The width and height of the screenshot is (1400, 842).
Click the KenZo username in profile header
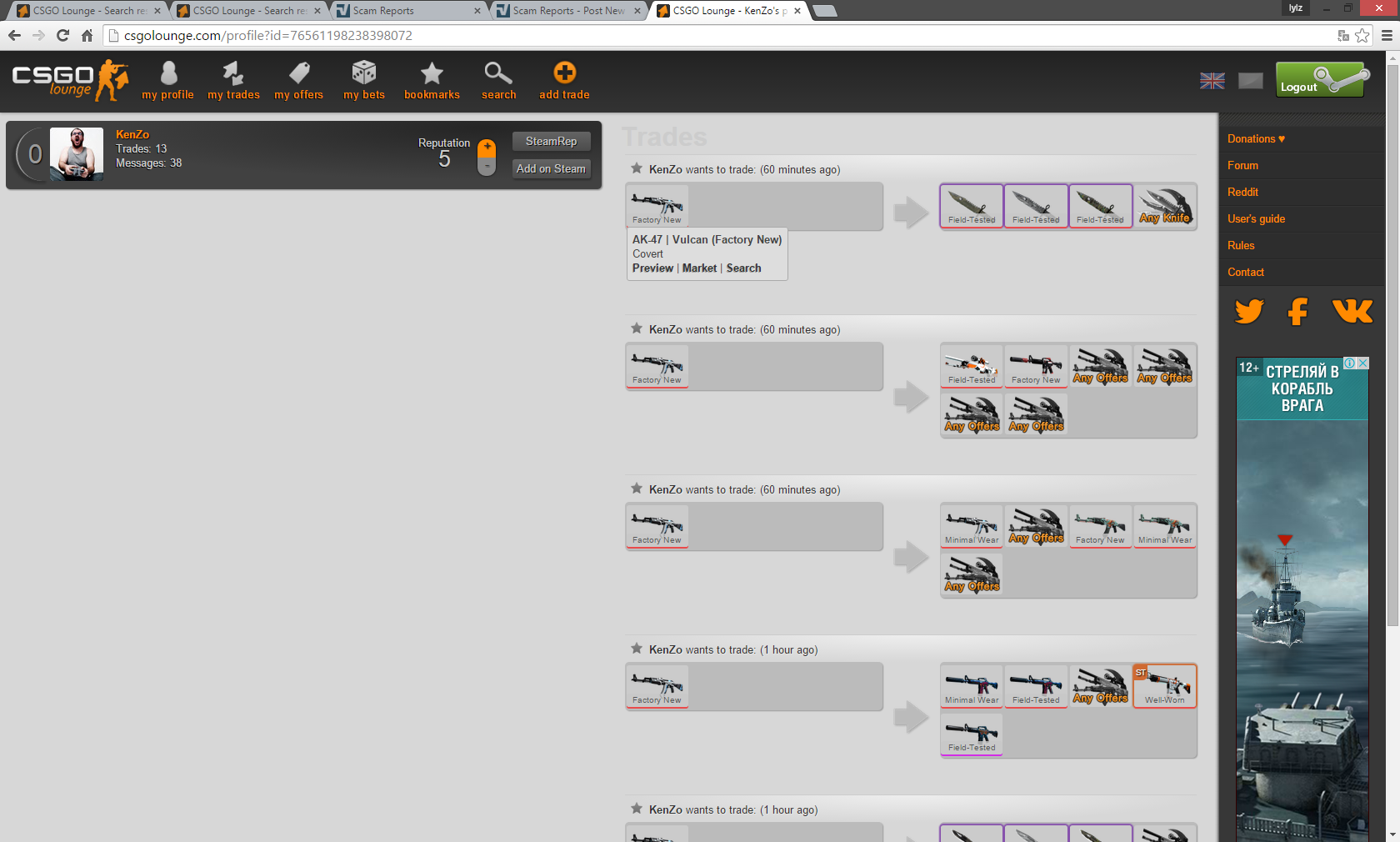pos(132,134)
